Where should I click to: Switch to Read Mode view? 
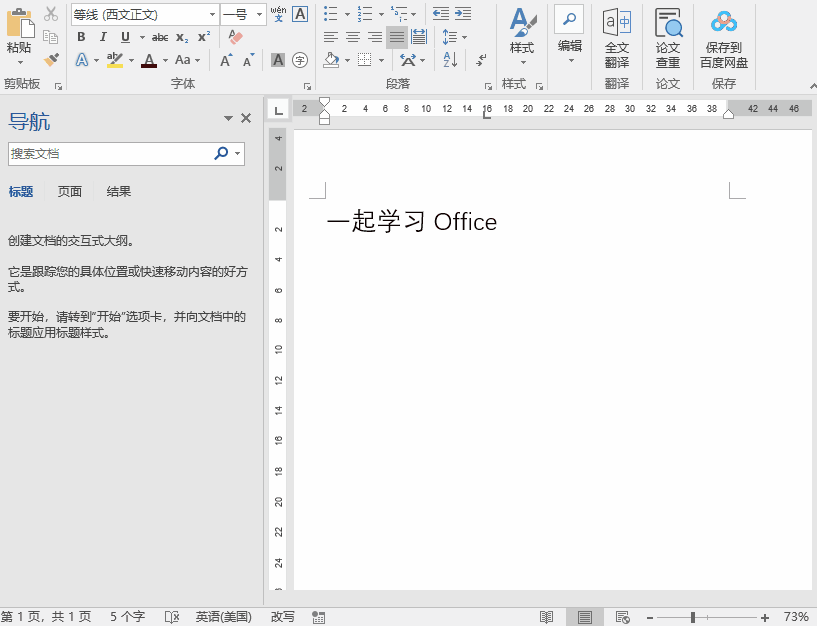546,618
